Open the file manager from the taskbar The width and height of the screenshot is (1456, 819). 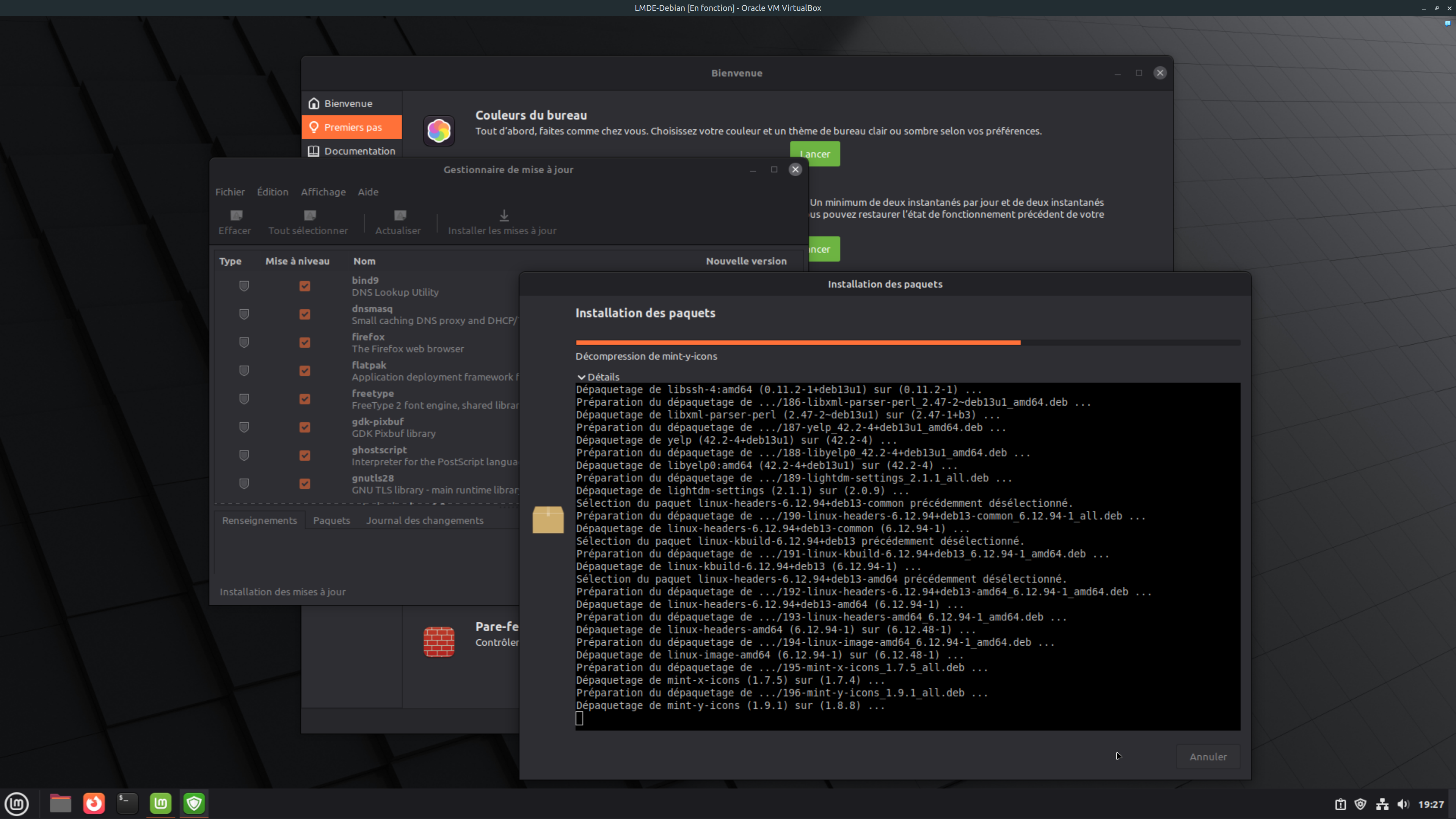pyautogui.click(x=61, y=803)
